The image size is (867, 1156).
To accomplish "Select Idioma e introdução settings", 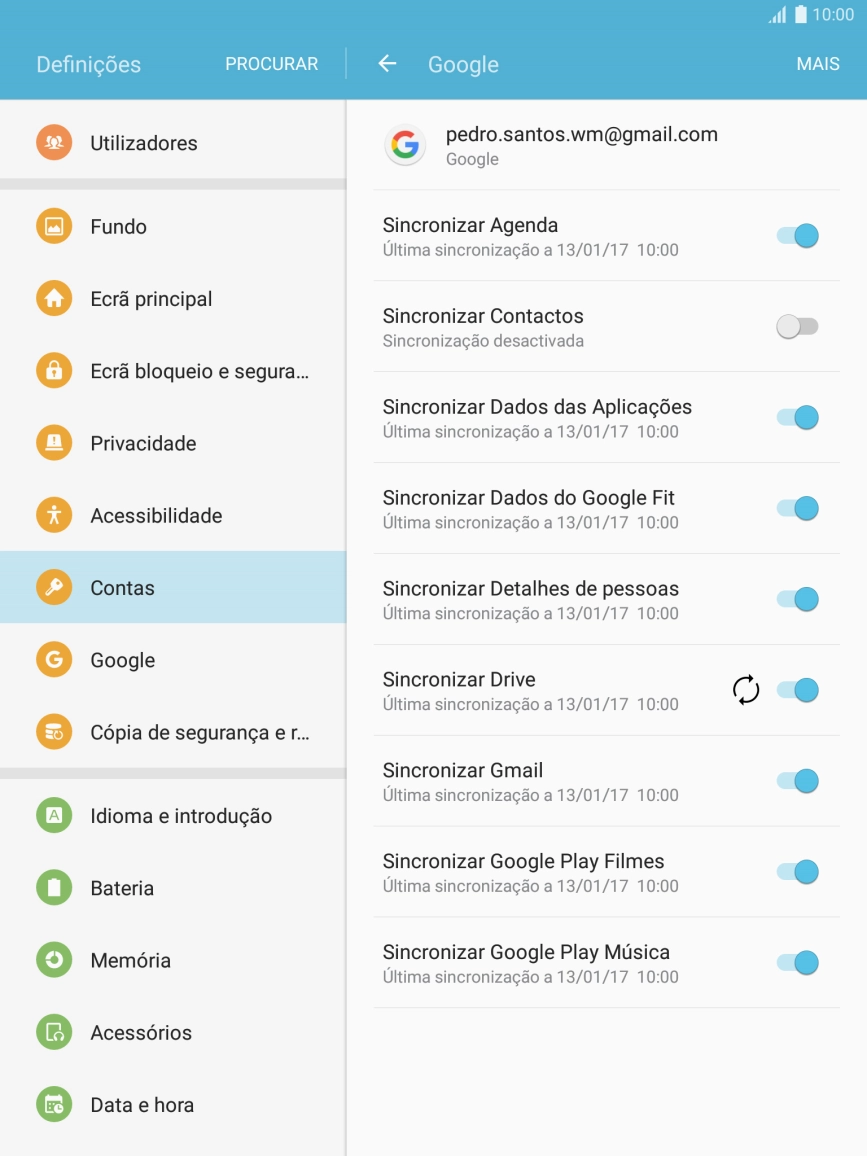I will point(53,815).
